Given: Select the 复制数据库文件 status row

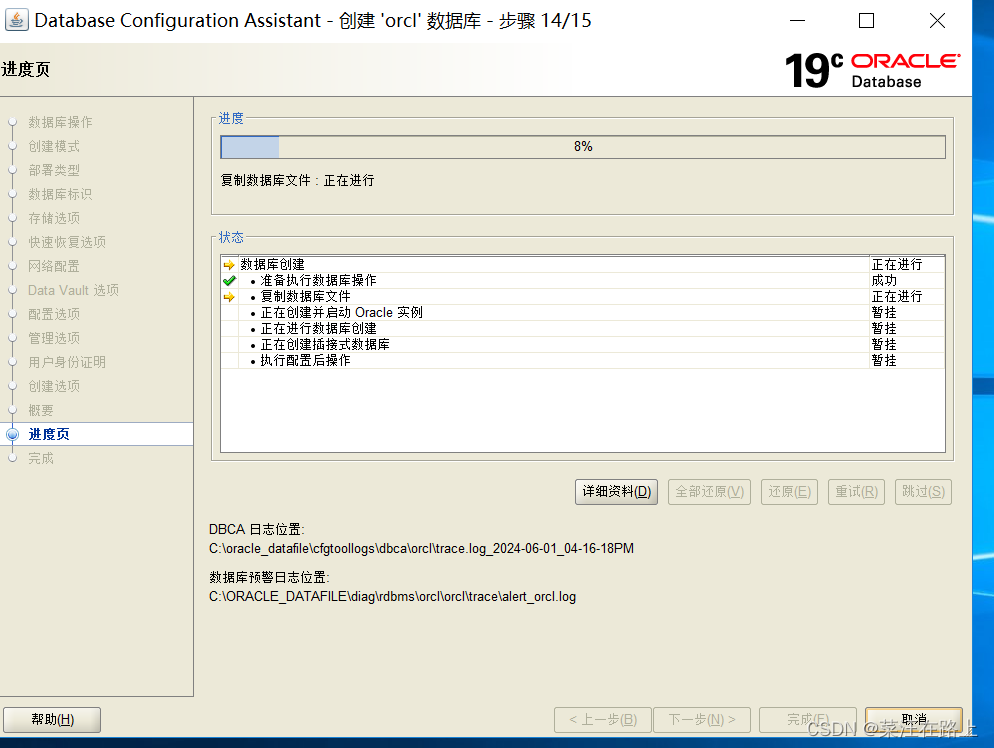Looking at the screenshot, I should (583, 297).
